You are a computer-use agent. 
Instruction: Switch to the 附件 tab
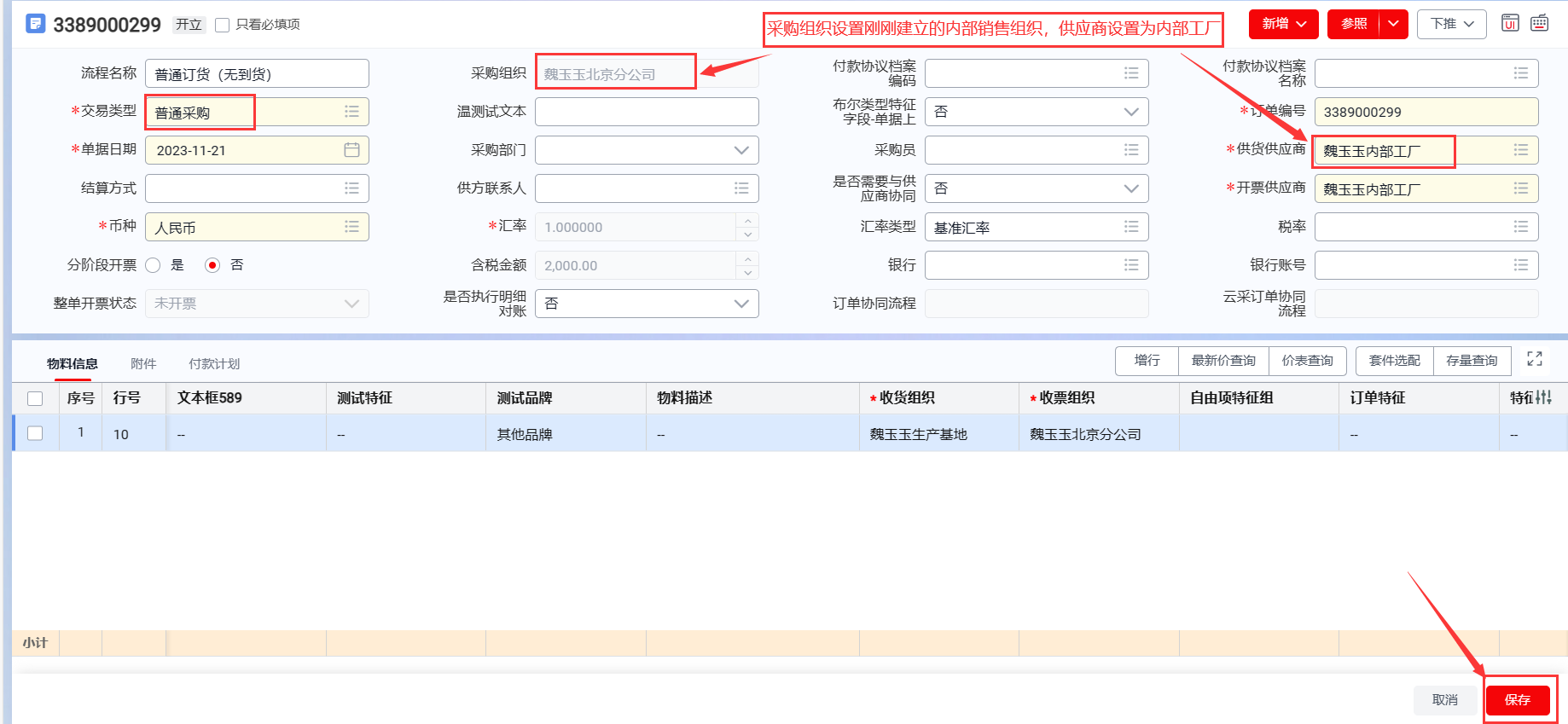143,364
